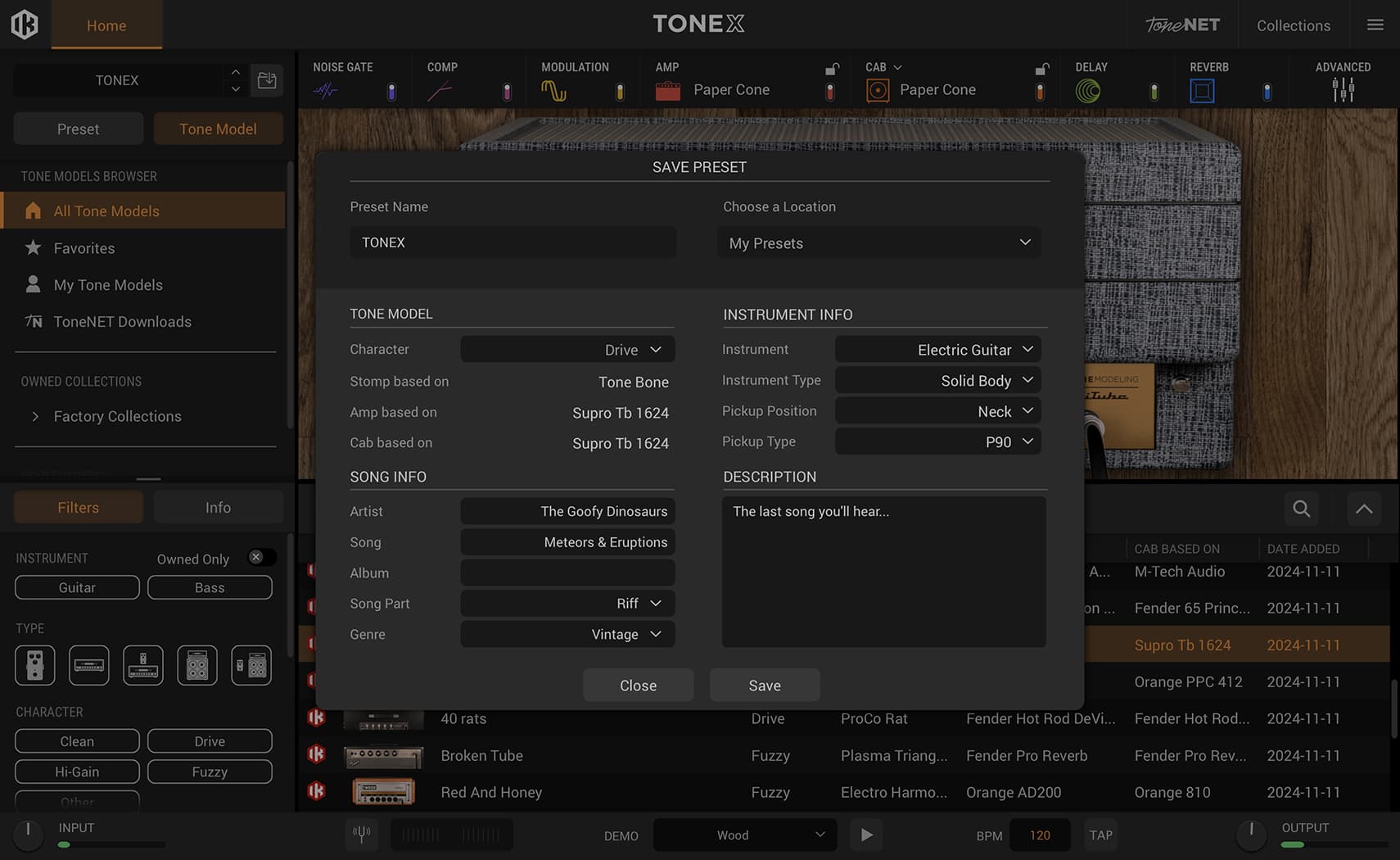Adjust the Input level knob
The height and width of the screenshot is (860, 1400).
28,834
